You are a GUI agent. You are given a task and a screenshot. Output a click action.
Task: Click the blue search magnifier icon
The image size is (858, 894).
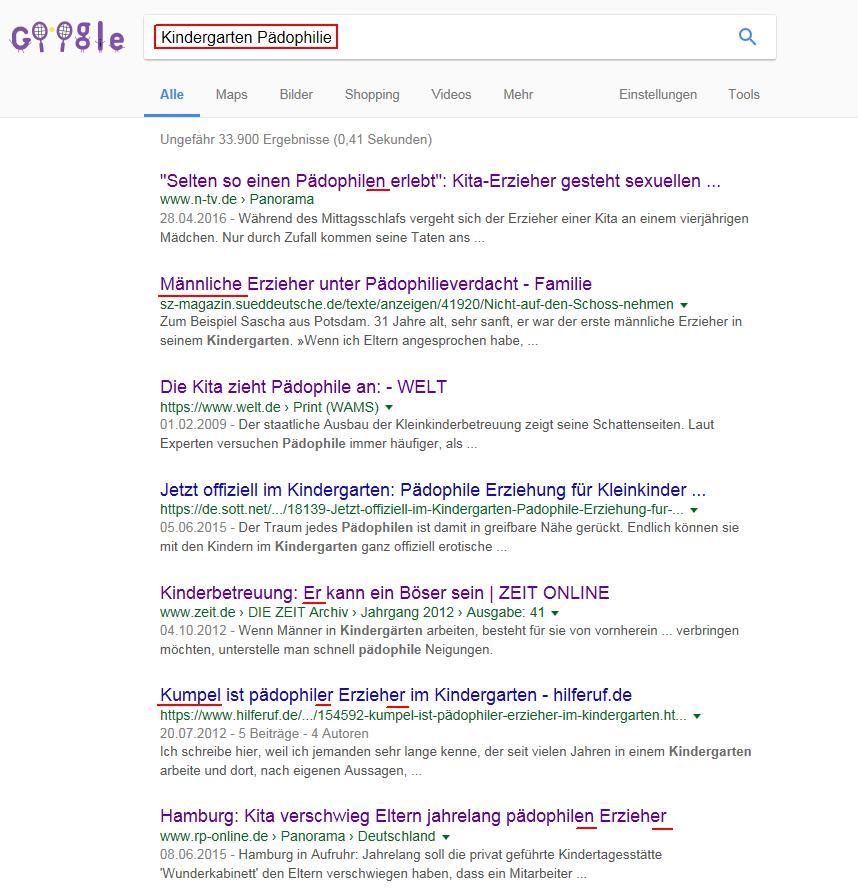[747, 37]
